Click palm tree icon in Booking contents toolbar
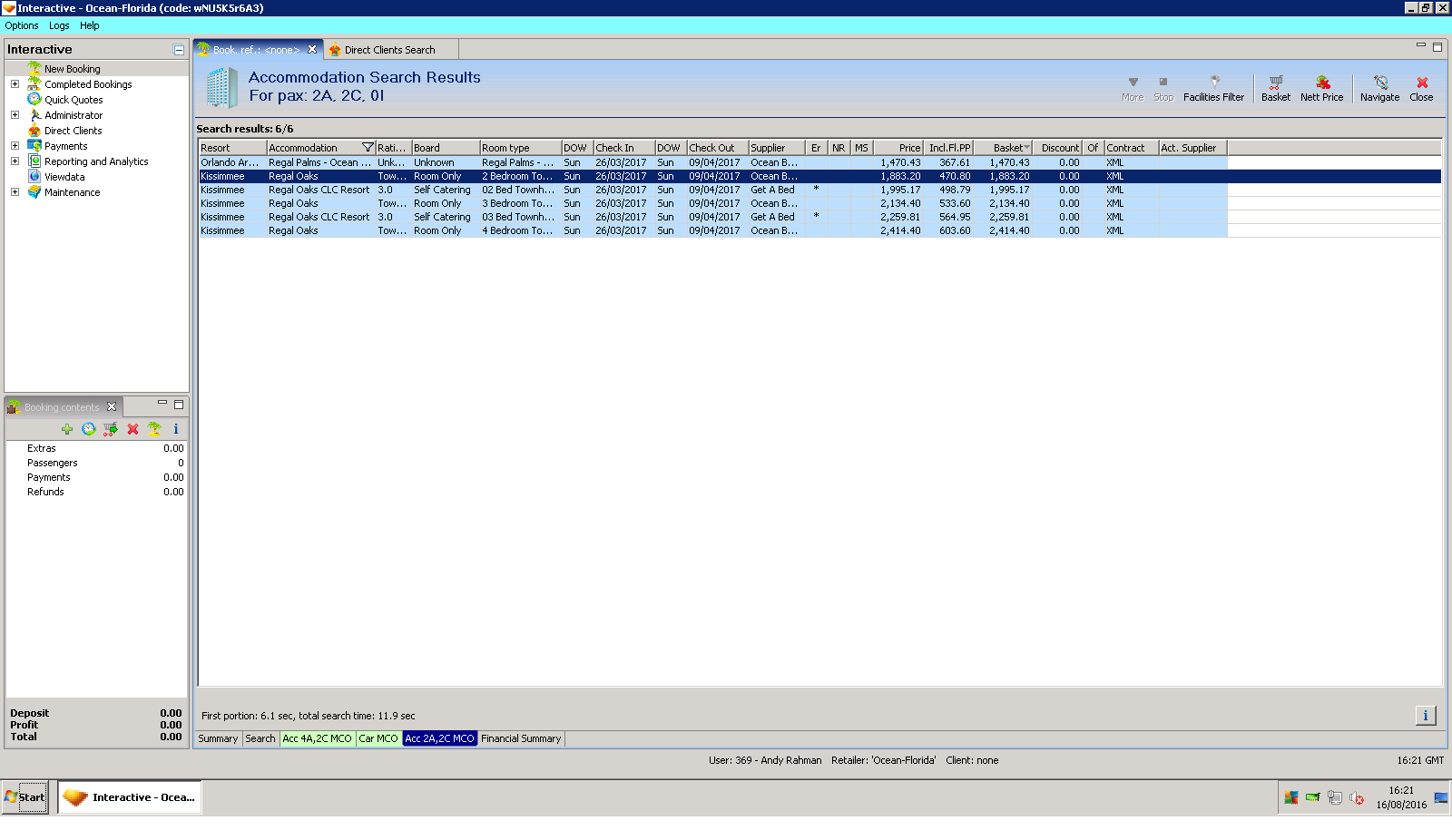1452x840 pixels. click(x=154, y=429)
